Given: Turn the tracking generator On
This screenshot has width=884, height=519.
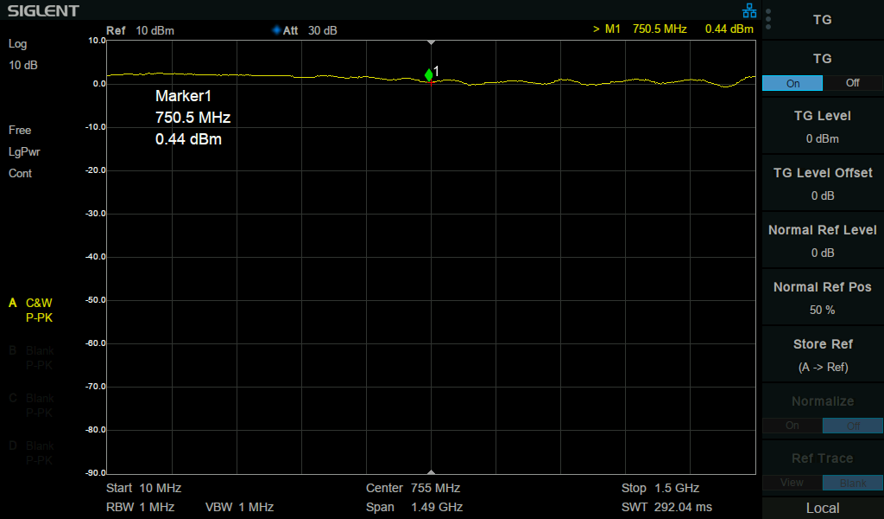Looking at the screenshot, I should [793, 83].
